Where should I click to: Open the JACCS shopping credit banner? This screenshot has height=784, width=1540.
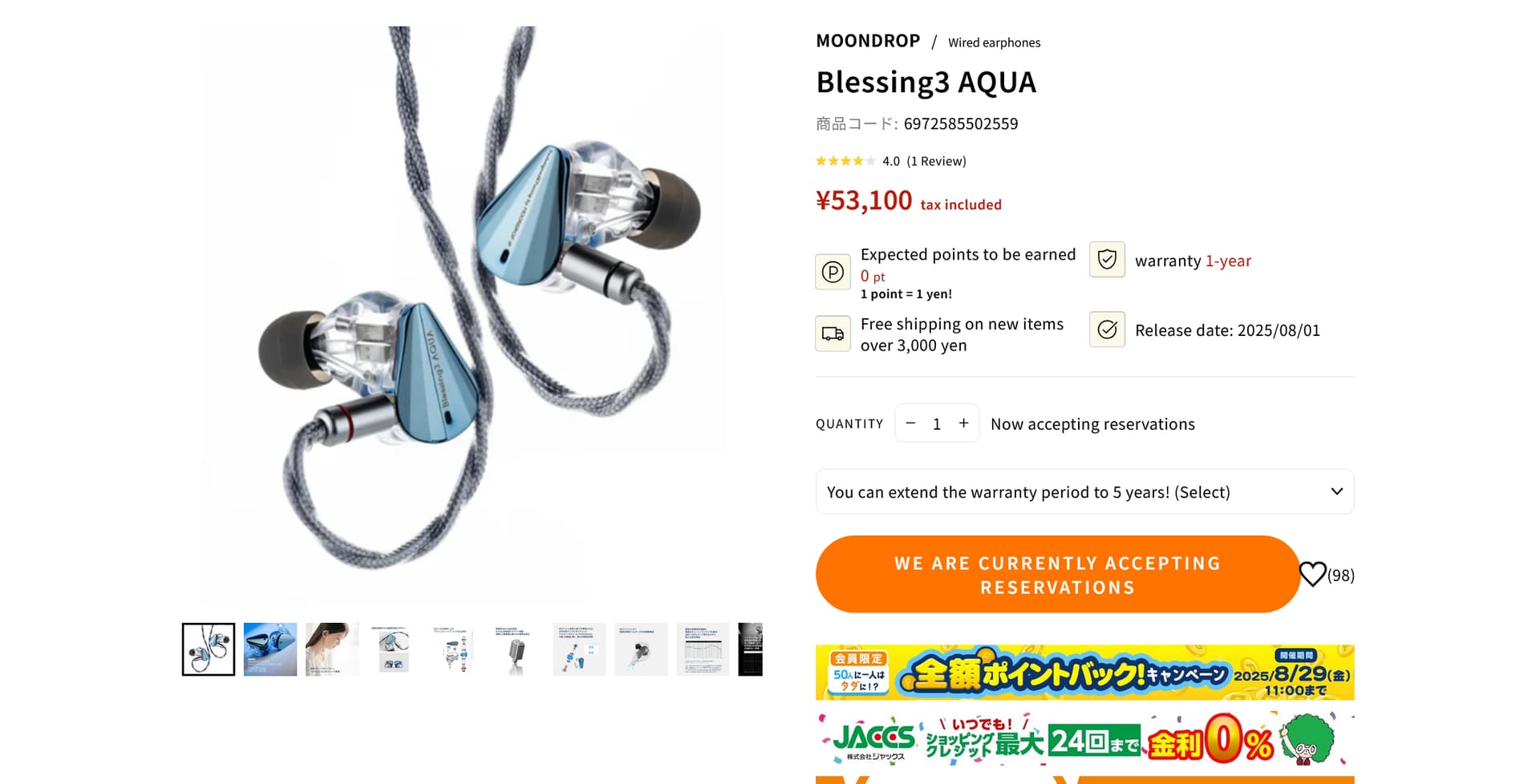click(1084, 738)
